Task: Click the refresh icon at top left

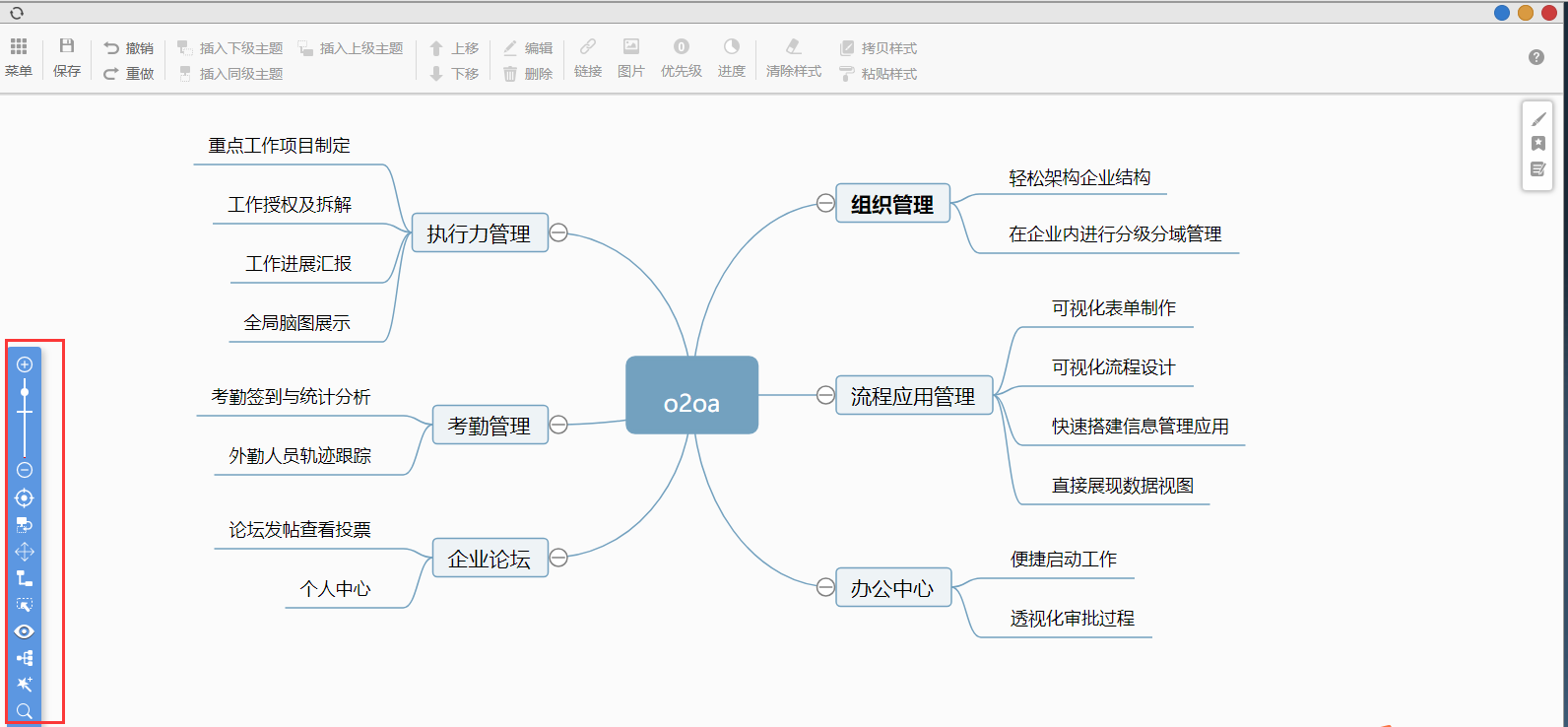Action: tap(16, 13)
